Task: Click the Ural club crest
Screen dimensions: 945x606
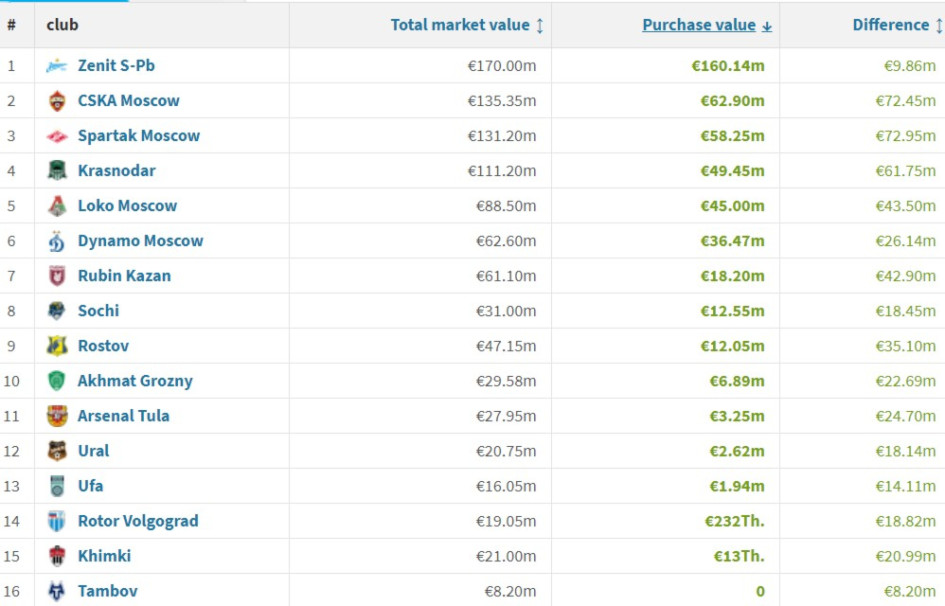Action: 57,451
